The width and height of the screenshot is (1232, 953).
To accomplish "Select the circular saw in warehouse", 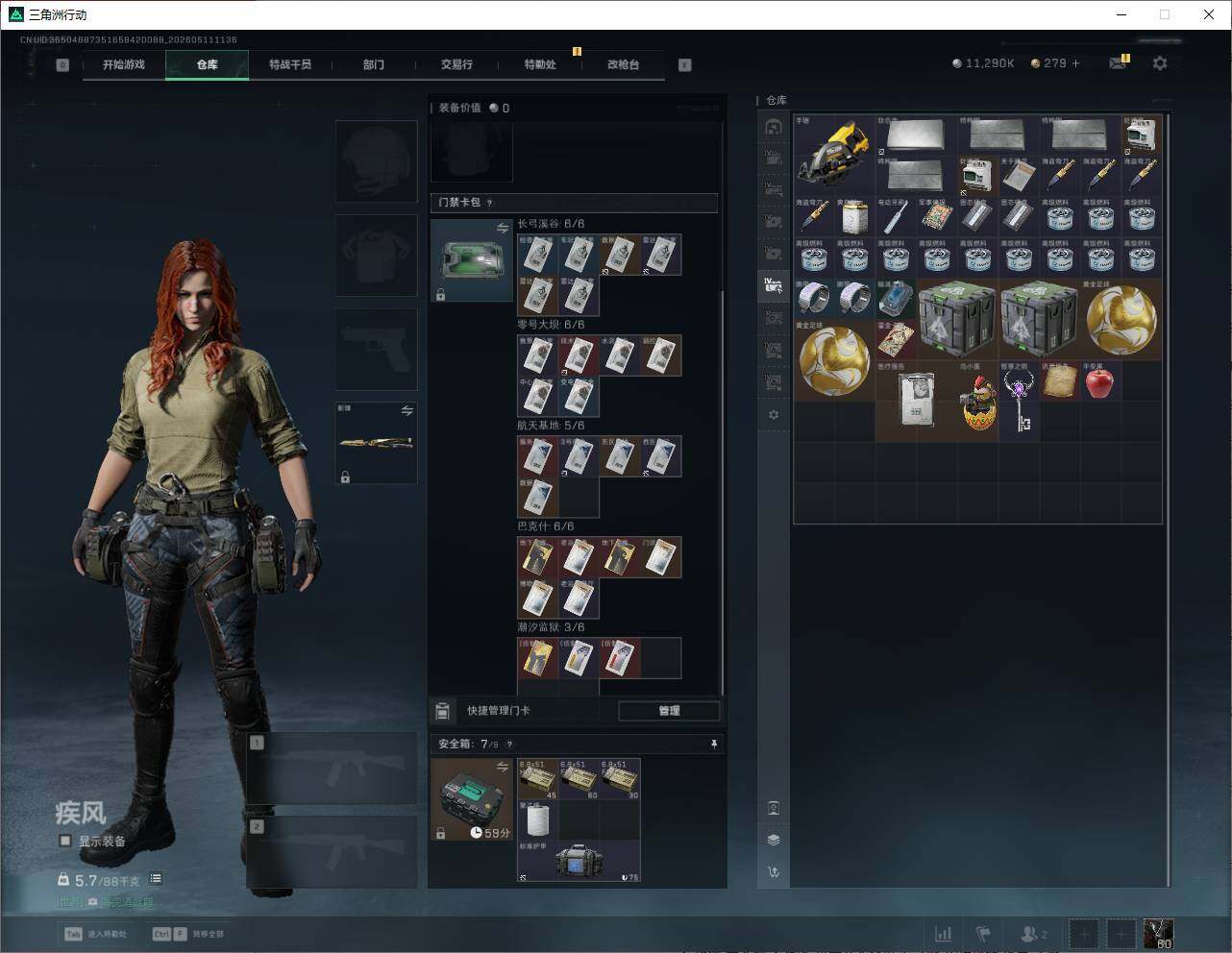I will 834,155.
